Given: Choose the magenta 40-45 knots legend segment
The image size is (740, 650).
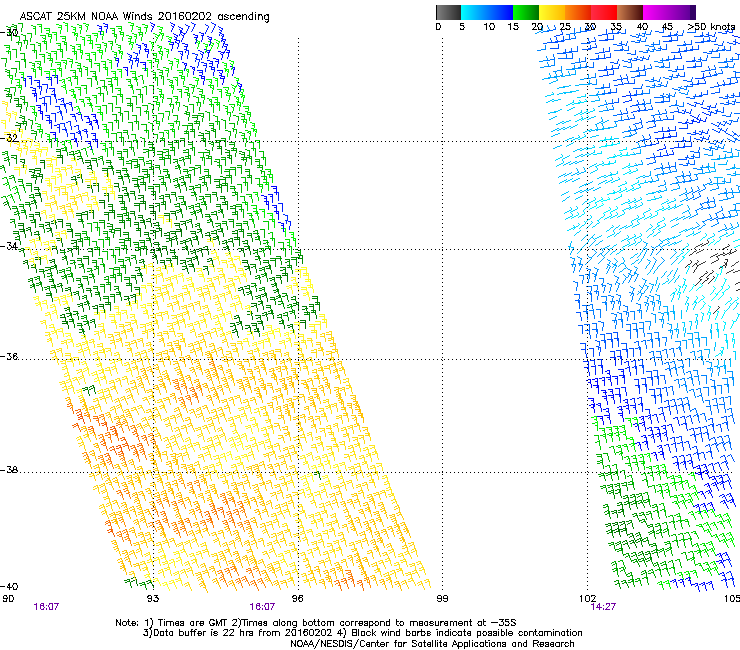Looking at the screenshot, I should 656,12.
